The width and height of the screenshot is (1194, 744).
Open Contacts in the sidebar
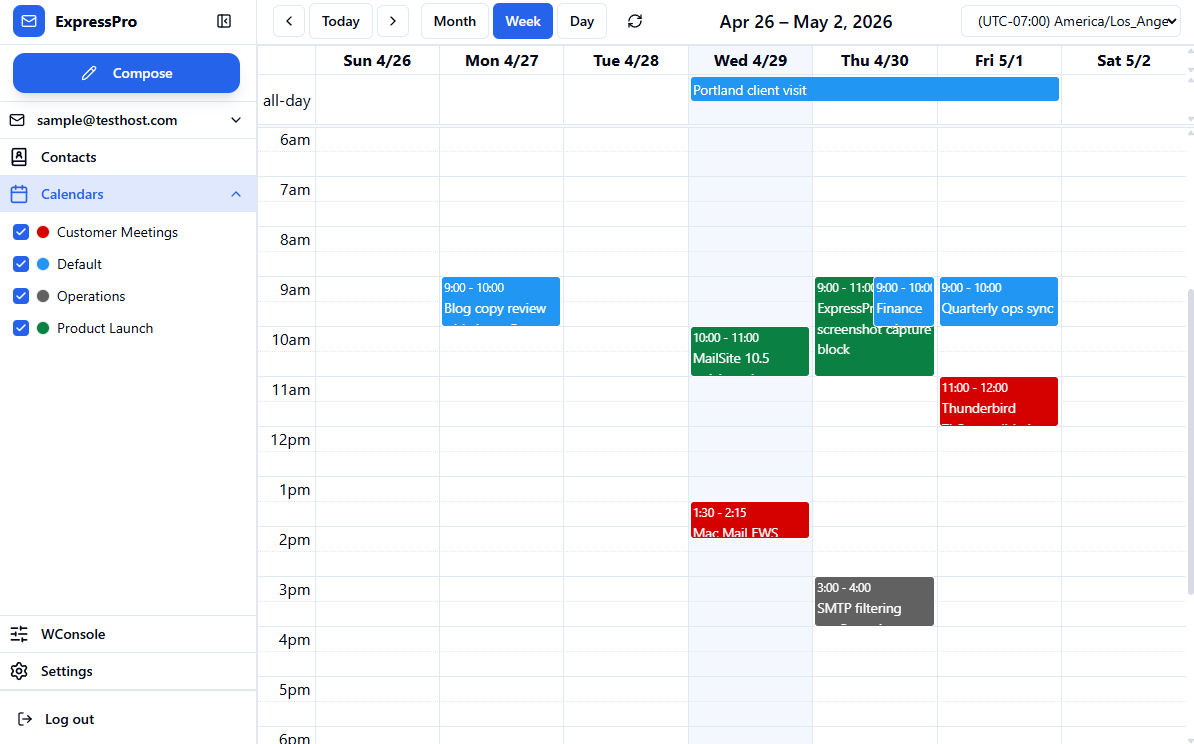tap(128, 157)
